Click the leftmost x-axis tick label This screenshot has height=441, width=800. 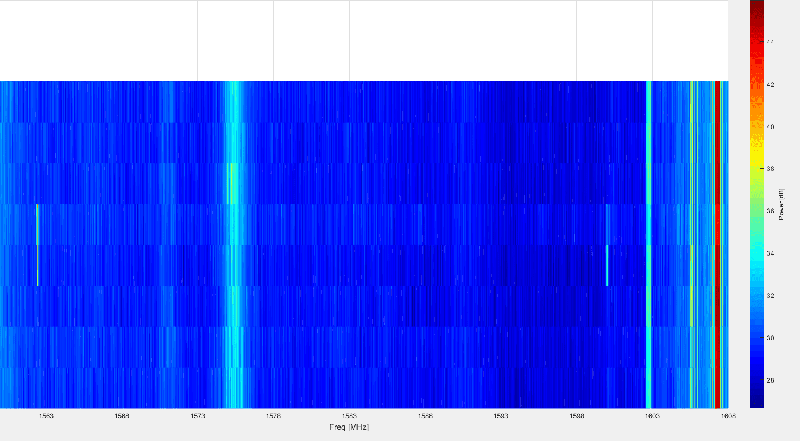coord(46,415)
